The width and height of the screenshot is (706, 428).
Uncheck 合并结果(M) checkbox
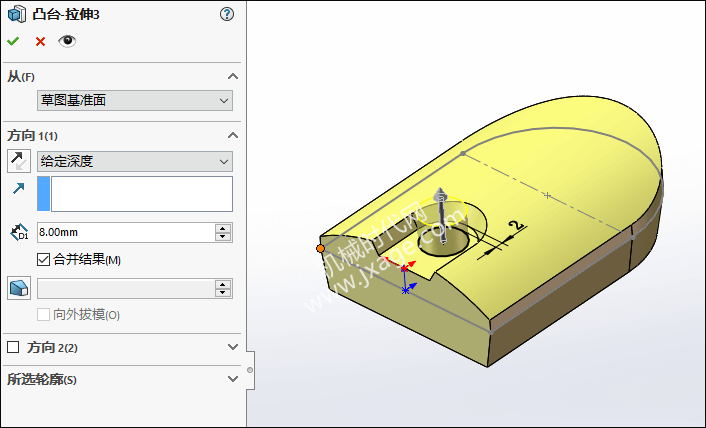[43, 259]
